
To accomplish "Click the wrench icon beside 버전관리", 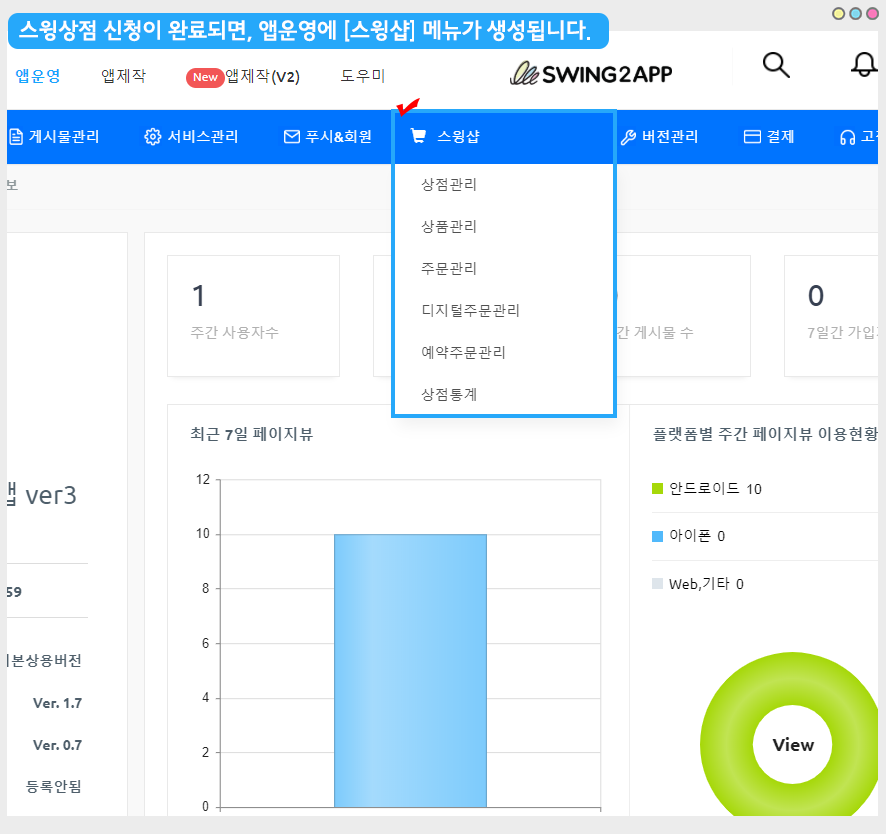I will click(x=628, y=137).
